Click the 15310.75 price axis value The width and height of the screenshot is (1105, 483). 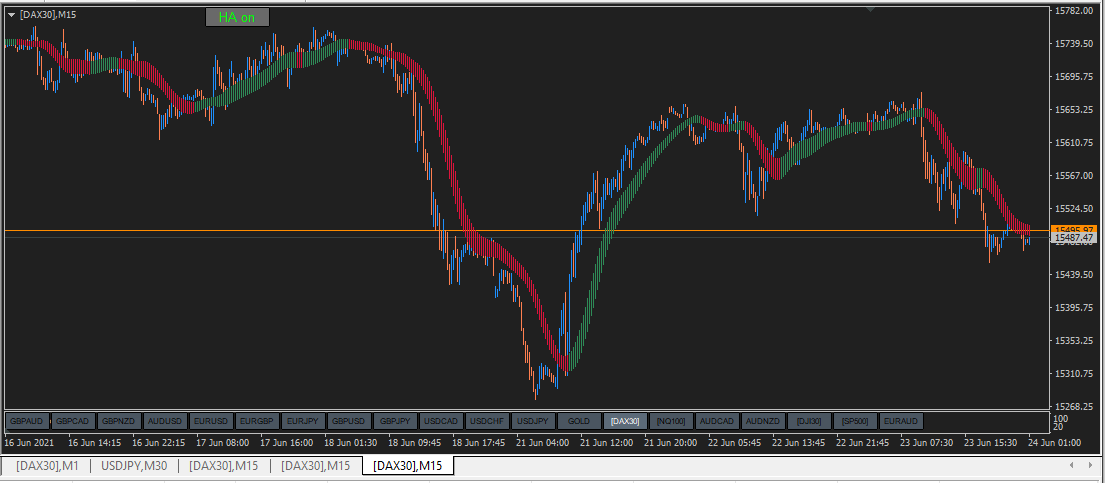1075,374
